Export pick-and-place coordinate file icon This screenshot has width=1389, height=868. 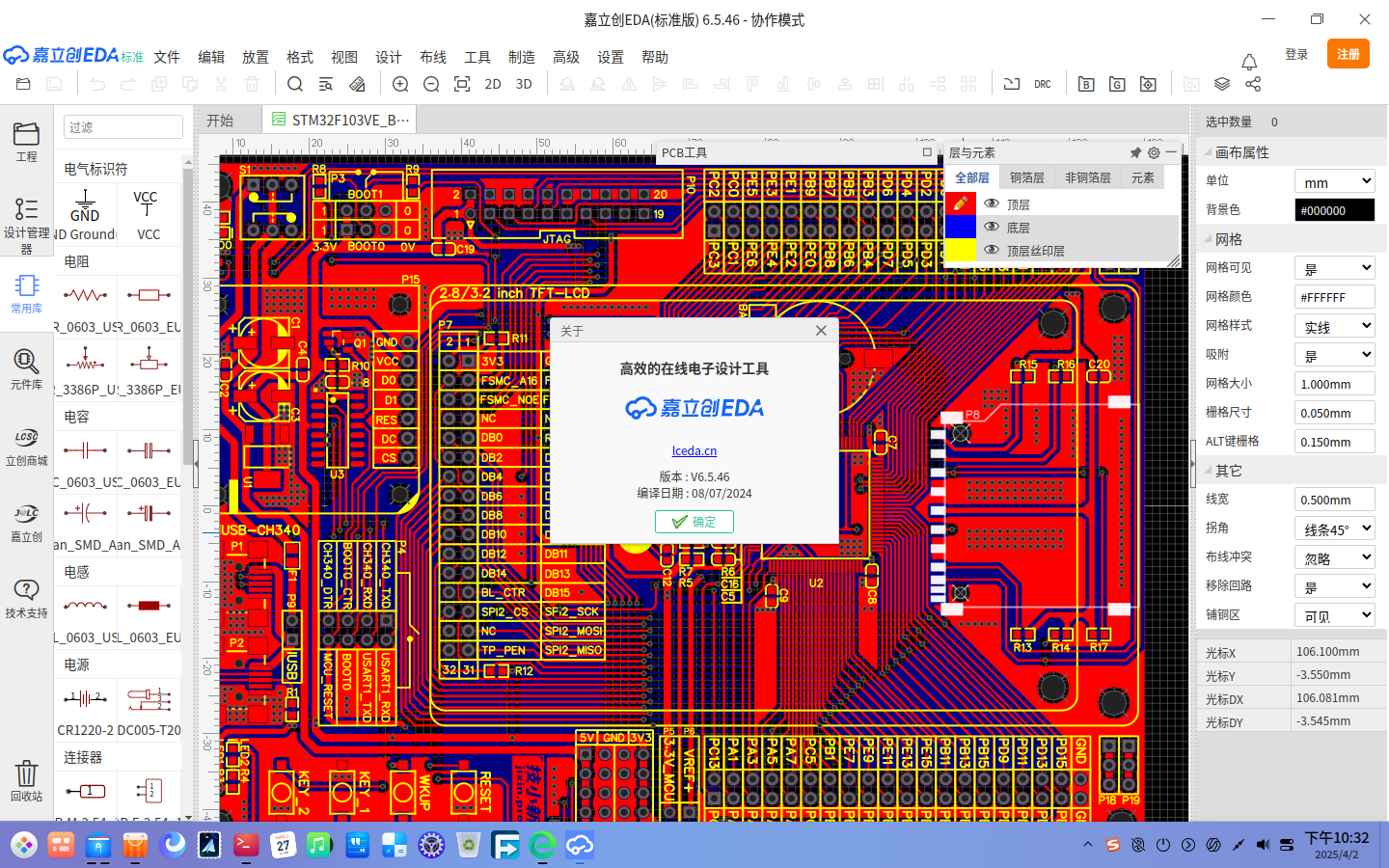point(1148,84)
